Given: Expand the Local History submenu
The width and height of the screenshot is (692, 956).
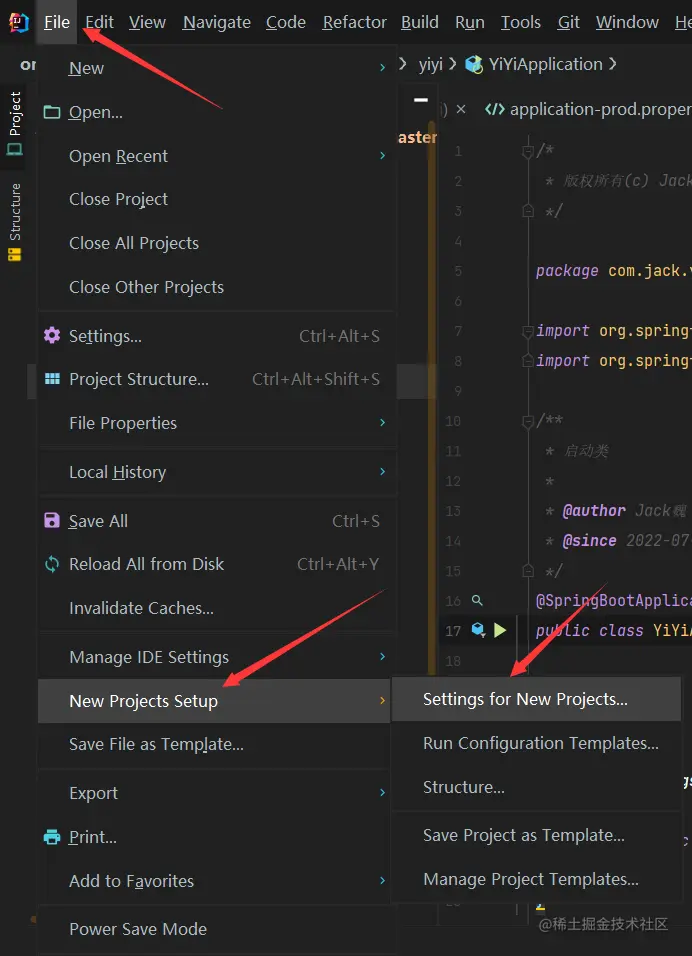Looking at the screenshot, I should pyautogui.click(x=382, y=471).
